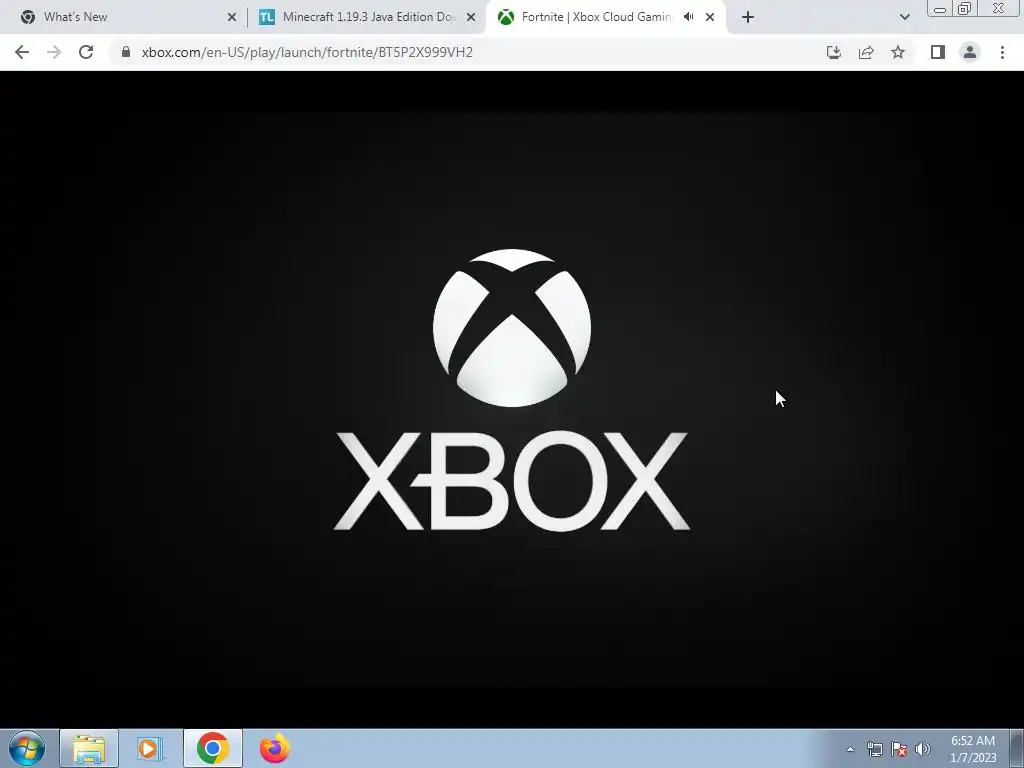Close the What's New tab

click(232, 18)
